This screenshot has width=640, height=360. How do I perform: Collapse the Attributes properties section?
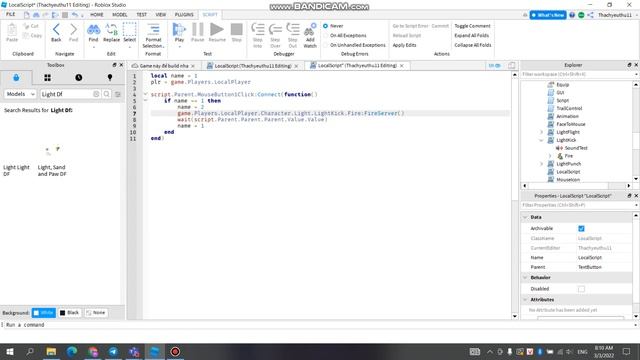pyautogui.click(x=525, y=300)
